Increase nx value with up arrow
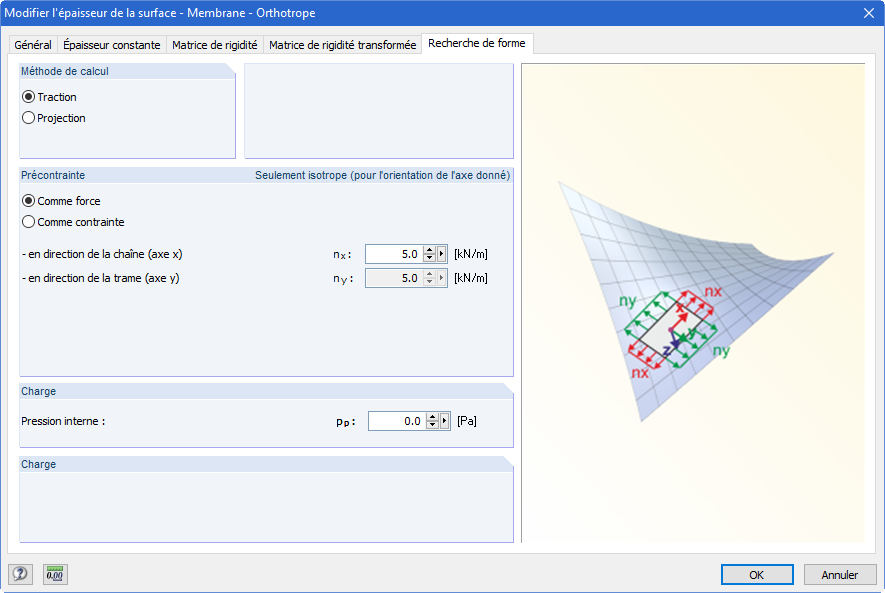 coord(430,250)
